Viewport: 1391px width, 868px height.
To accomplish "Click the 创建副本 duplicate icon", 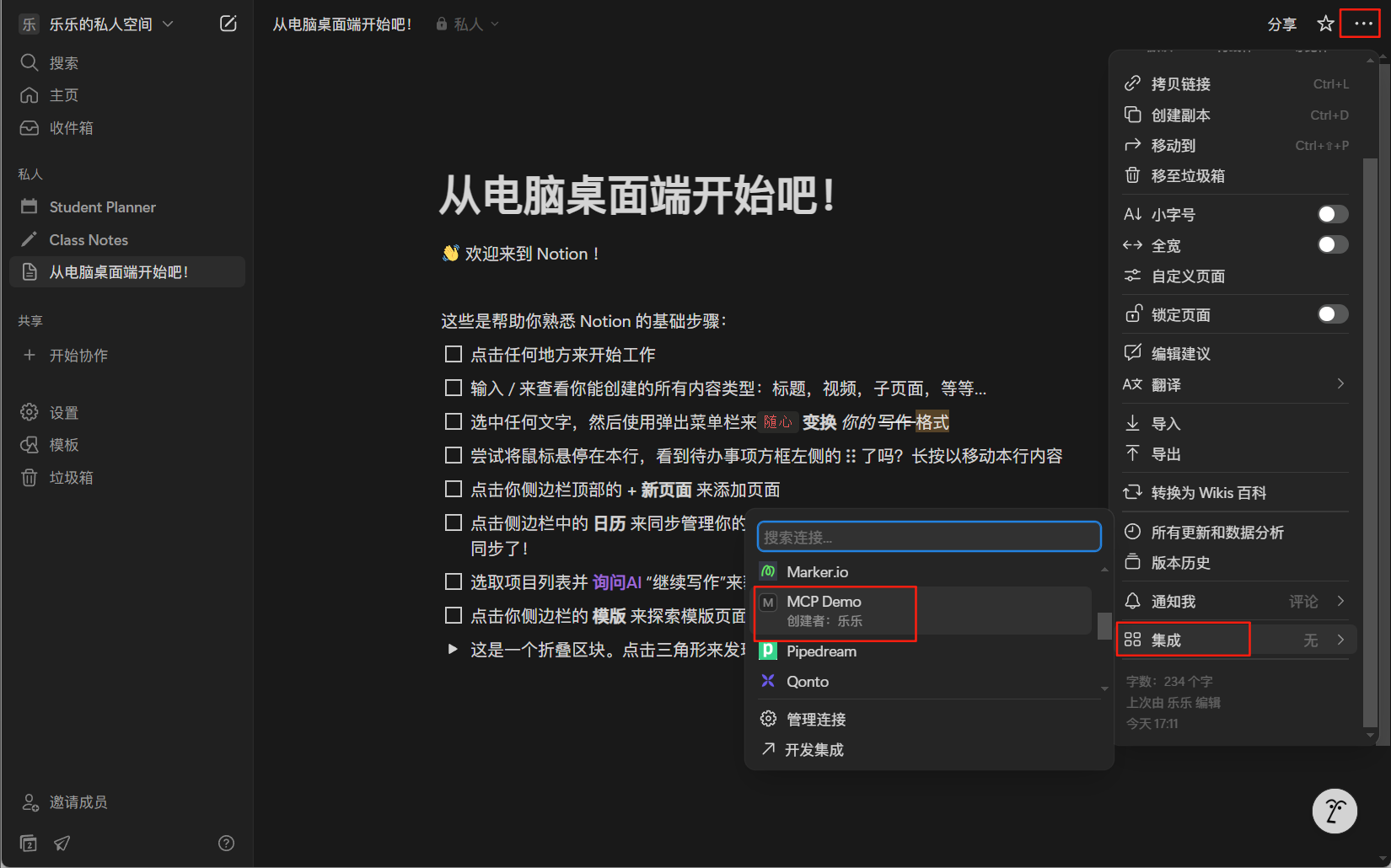I will [x=1133, y=115].
